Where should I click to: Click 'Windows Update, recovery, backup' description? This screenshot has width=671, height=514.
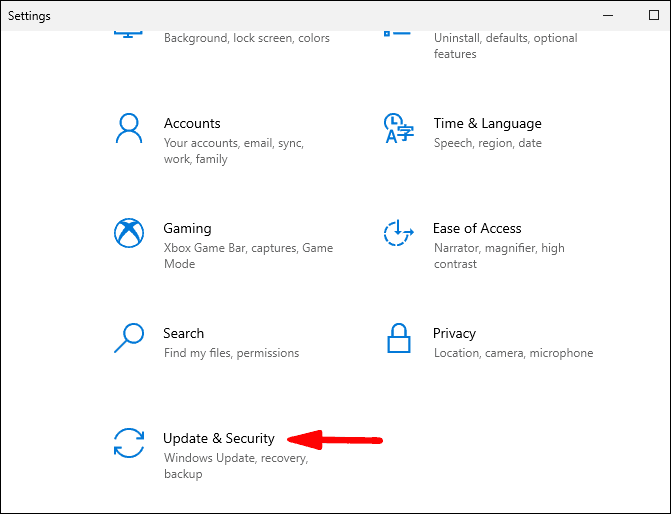point(236,466)
